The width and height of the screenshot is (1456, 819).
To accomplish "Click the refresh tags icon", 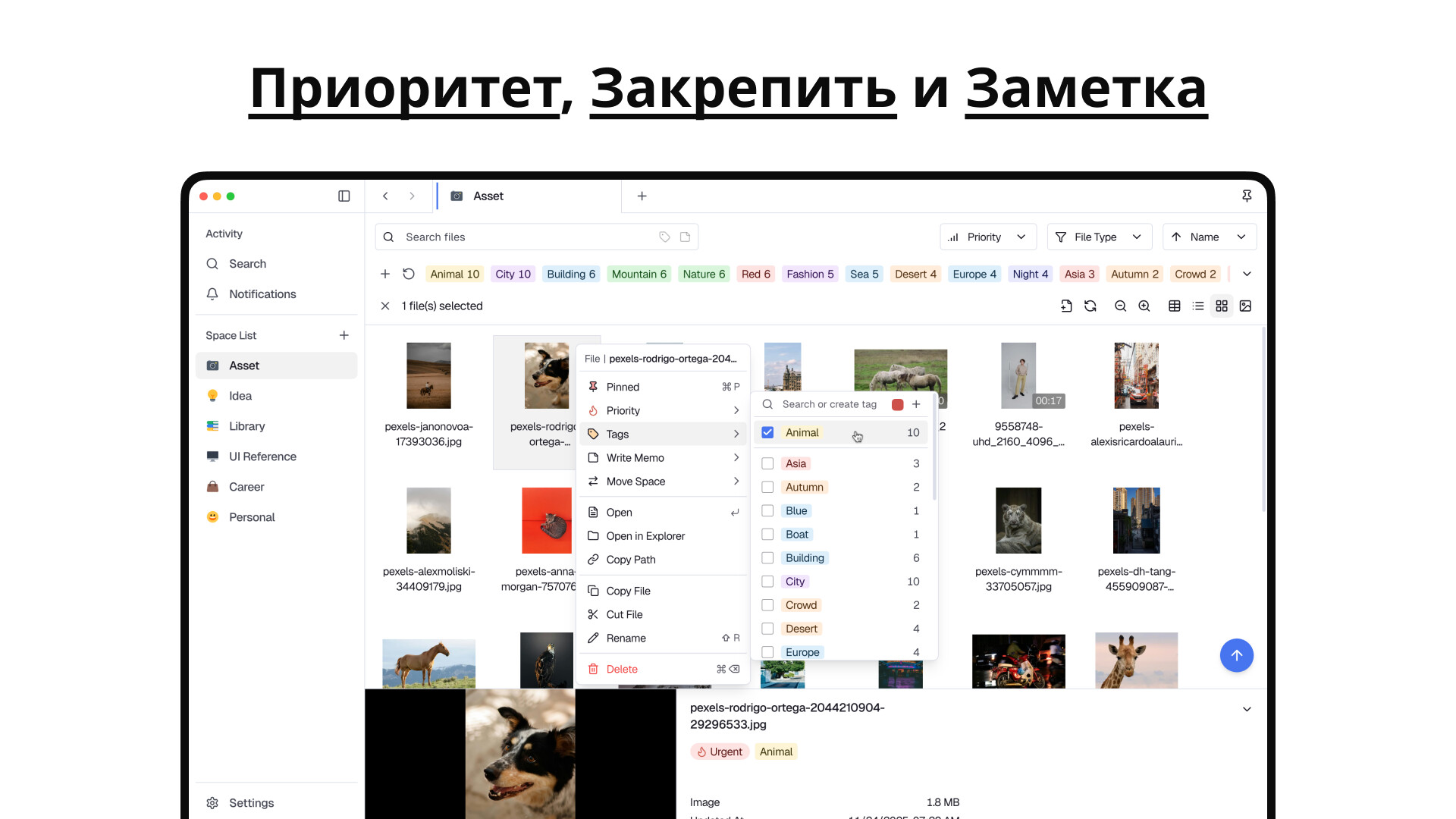I will pos(409,275).
